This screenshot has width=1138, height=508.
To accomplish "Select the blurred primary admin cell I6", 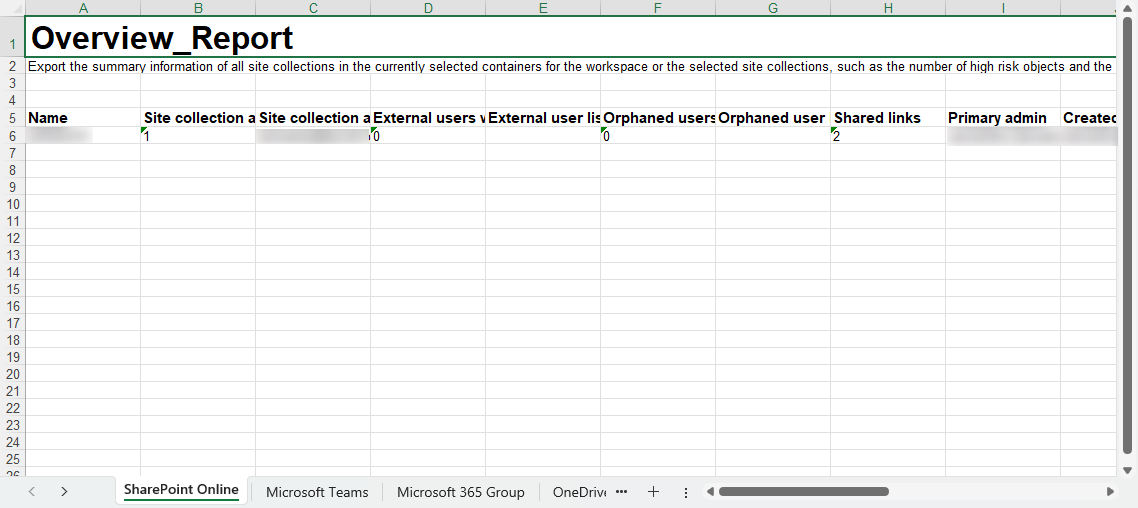I will pyautogui.click(x=1003, y=135).
